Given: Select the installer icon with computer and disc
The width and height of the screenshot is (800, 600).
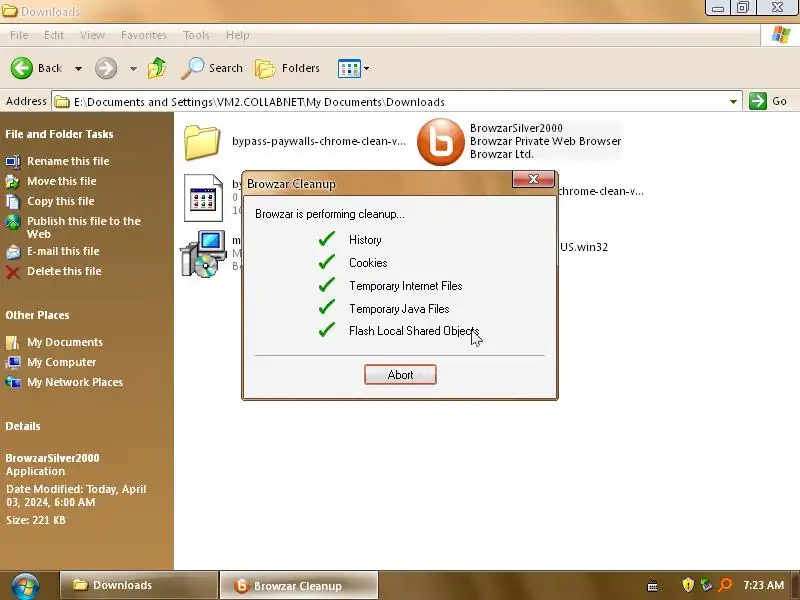Looking at the screenshot, I should [203, 254].
